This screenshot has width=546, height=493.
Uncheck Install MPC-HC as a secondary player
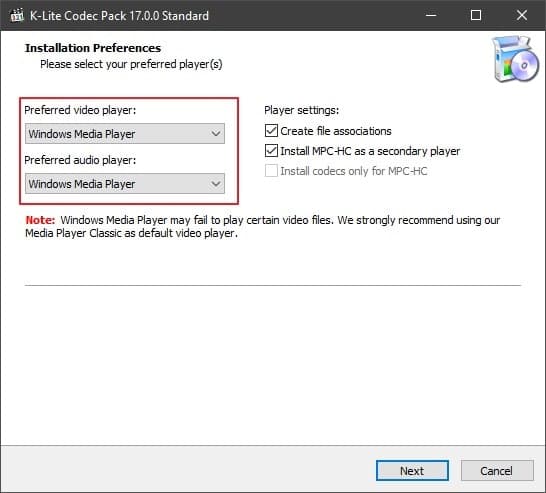(271, 151)
